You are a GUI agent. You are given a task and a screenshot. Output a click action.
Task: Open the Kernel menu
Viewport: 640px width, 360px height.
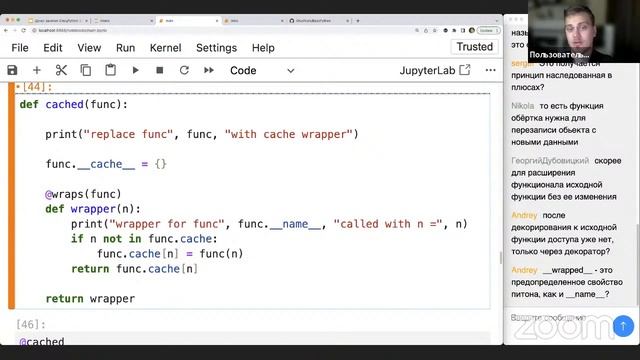[165, 48]
